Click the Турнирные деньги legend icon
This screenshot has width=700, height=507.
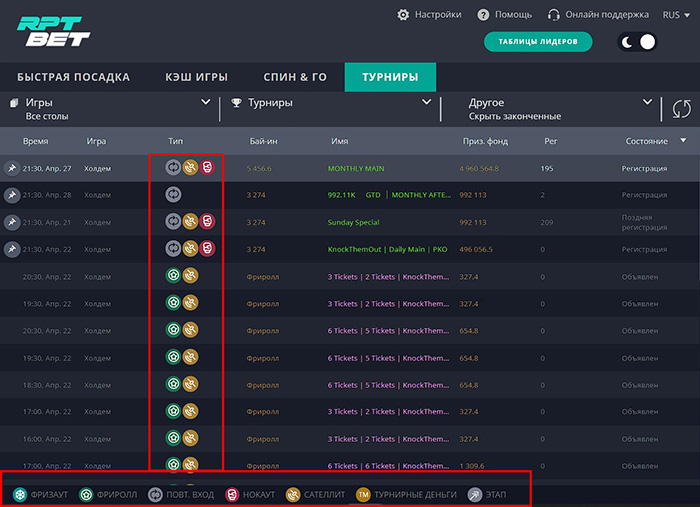[364, 494]
